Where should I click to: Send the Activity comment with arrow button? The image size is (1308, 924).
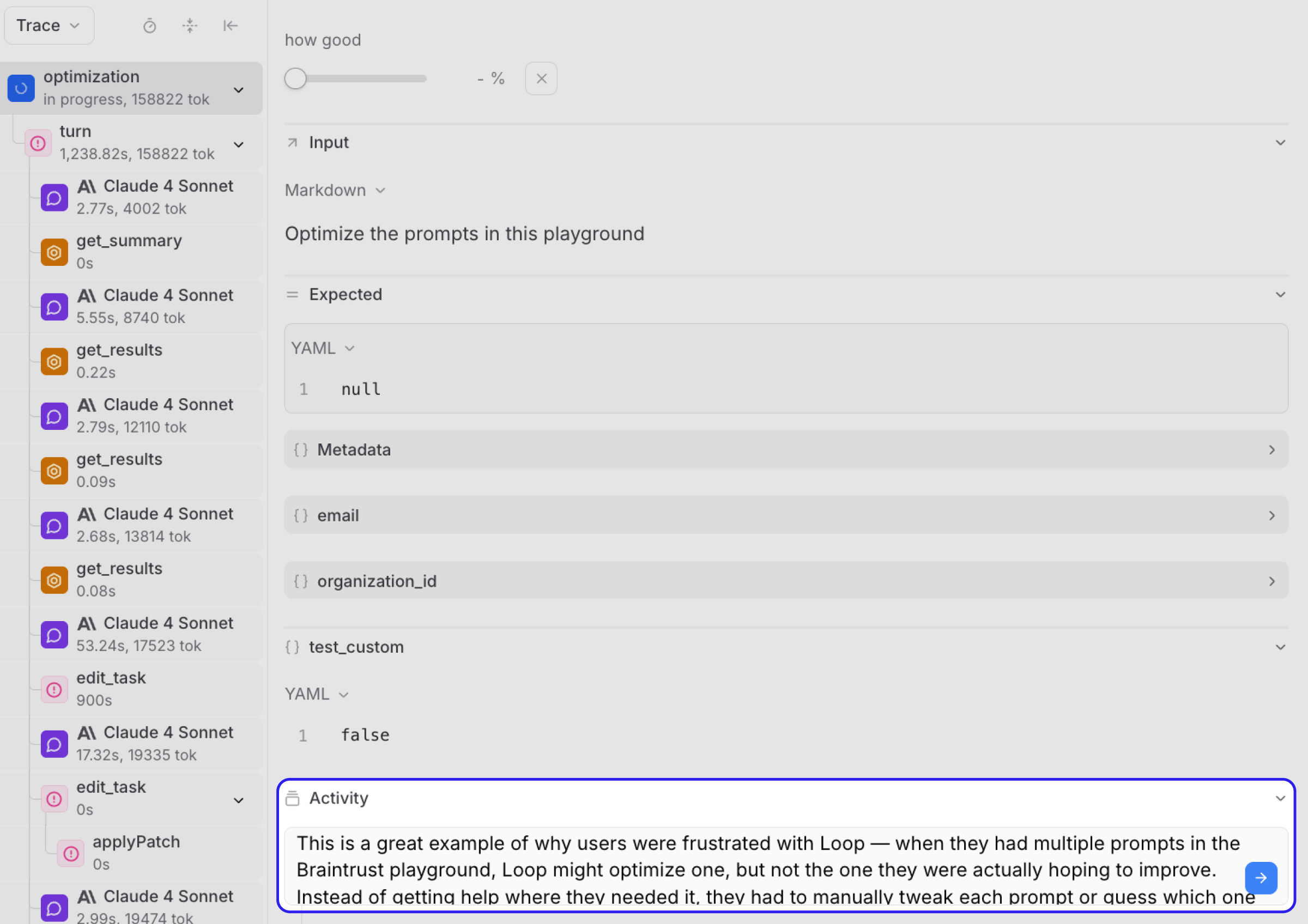pos(1260,877)
